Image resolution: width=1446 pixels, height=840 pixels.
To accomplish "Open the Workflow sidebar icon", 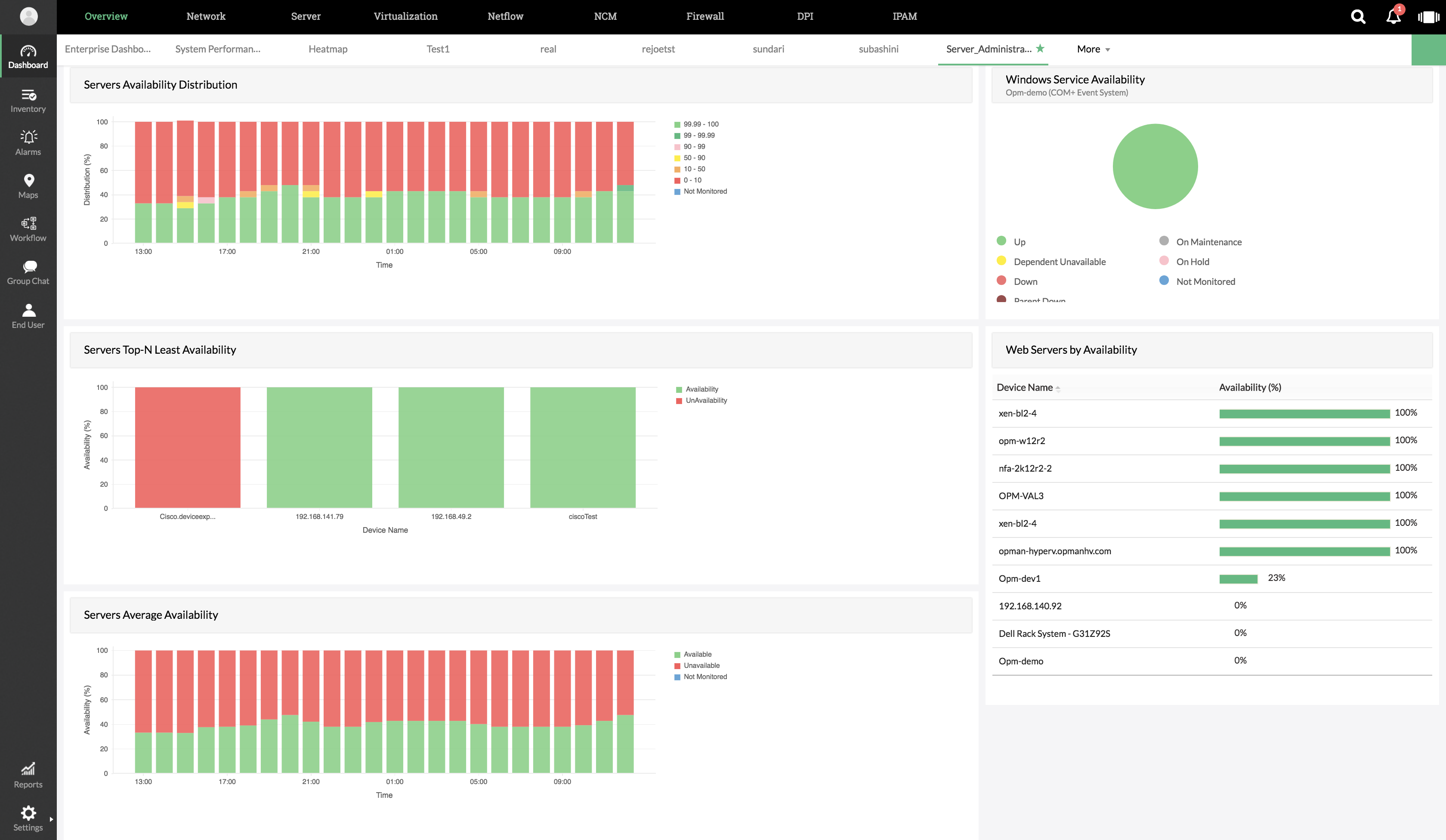I will [28, 223].
